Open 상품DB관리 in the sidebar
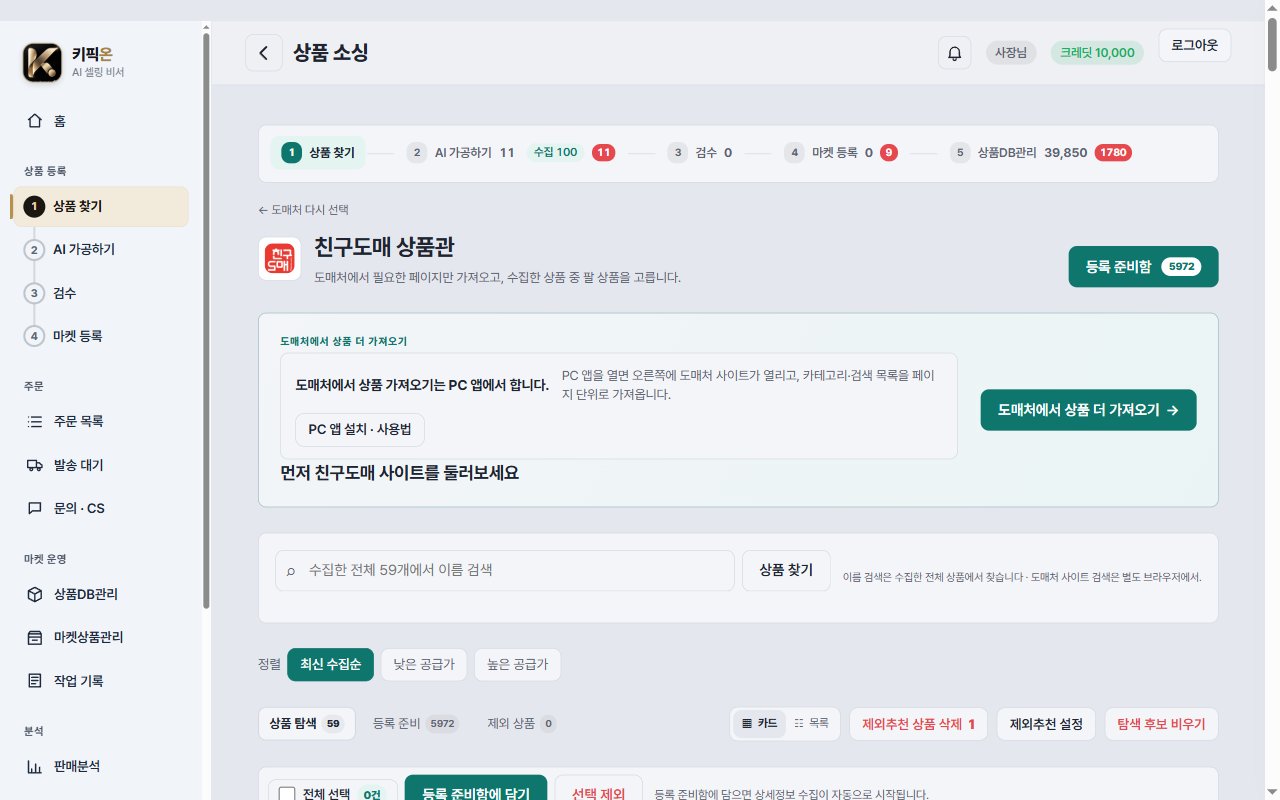 (x=99, y=594)
